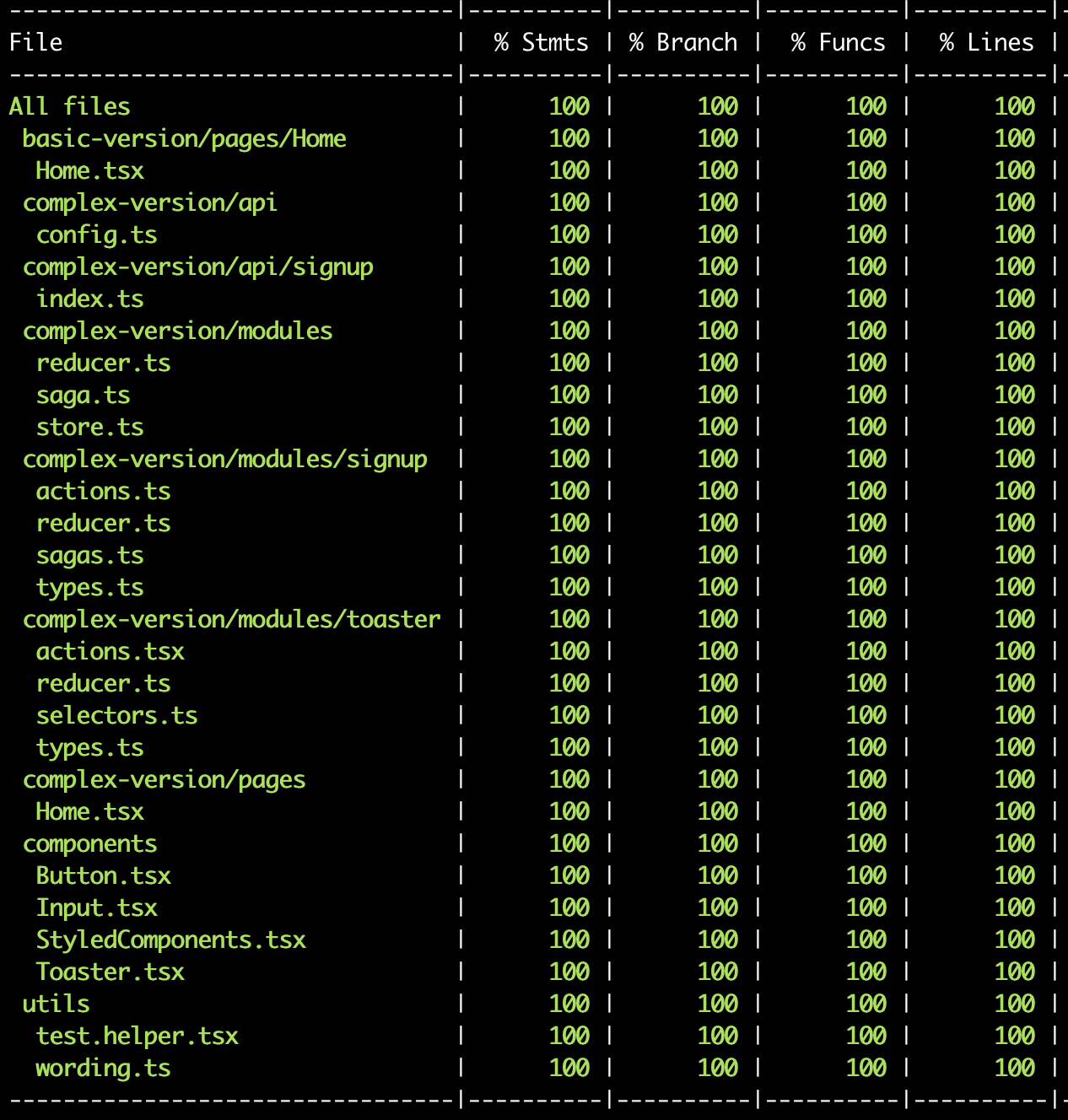Click the % Lines value for Button.tsx
Screen dimensions: 1068x1120
[1015, 875]
